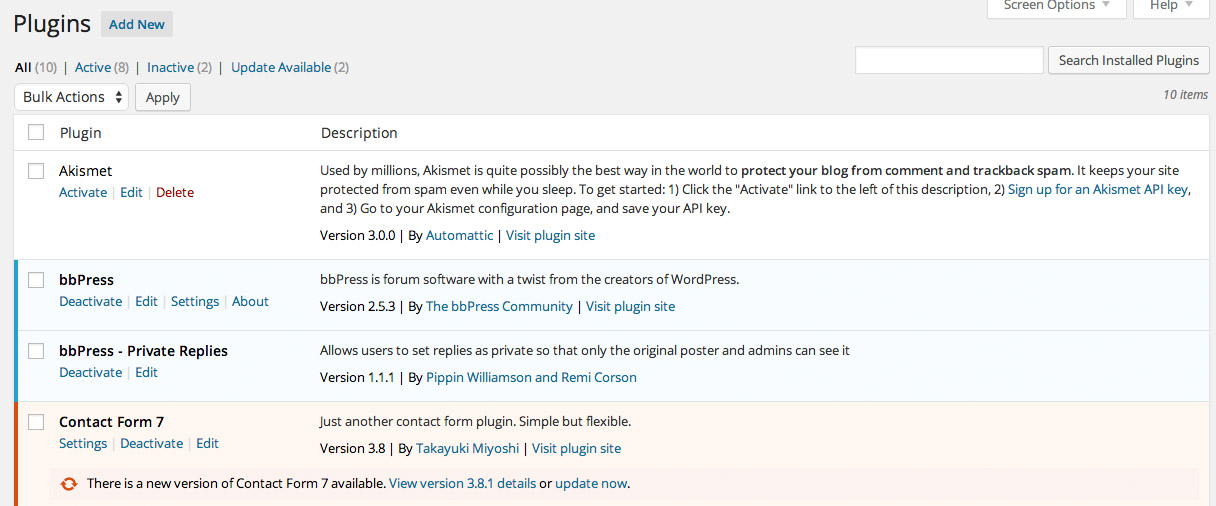Viewport: 1216px width, 506px height.
Task: Edit the Akismet plugin
Action: (131, 192)
